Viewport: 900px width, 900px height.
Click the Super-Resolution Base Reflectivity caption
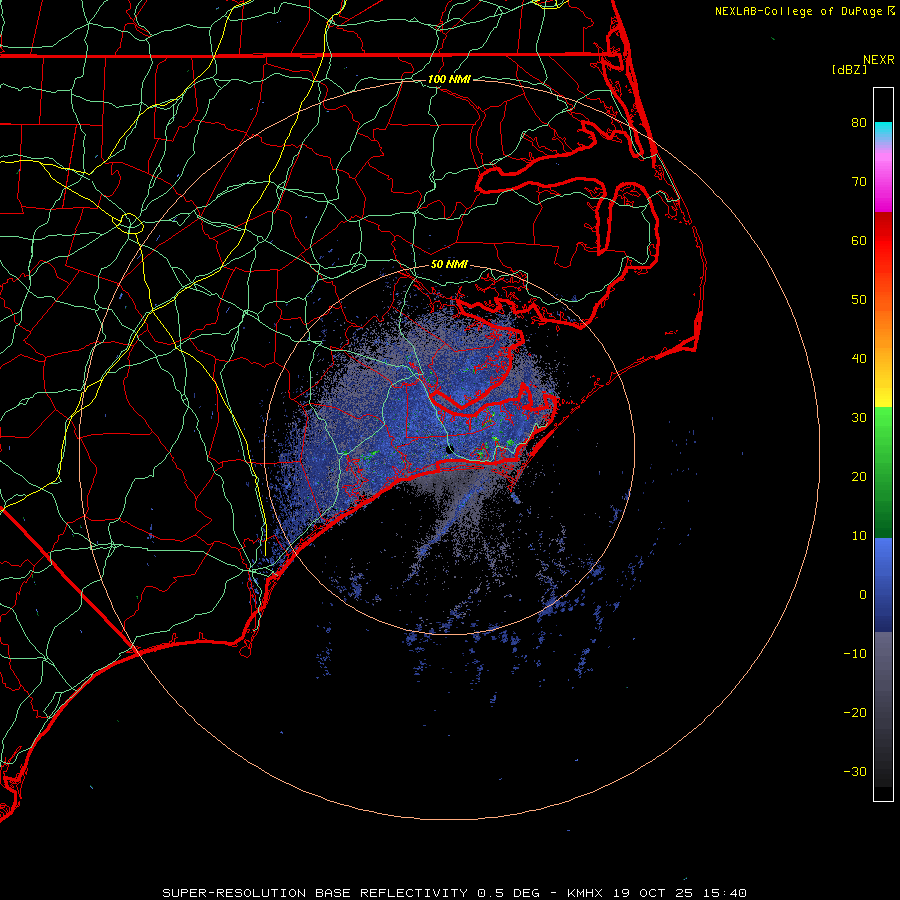click(455, 893)
